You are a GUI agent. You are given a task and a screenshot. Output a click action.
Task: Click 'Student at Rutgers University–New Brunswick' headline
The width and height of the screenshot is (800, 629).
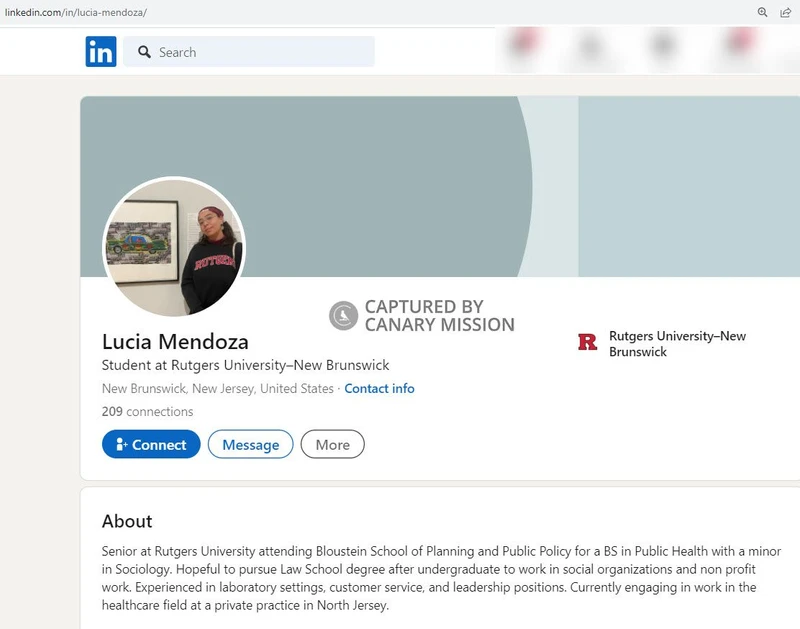245,365
